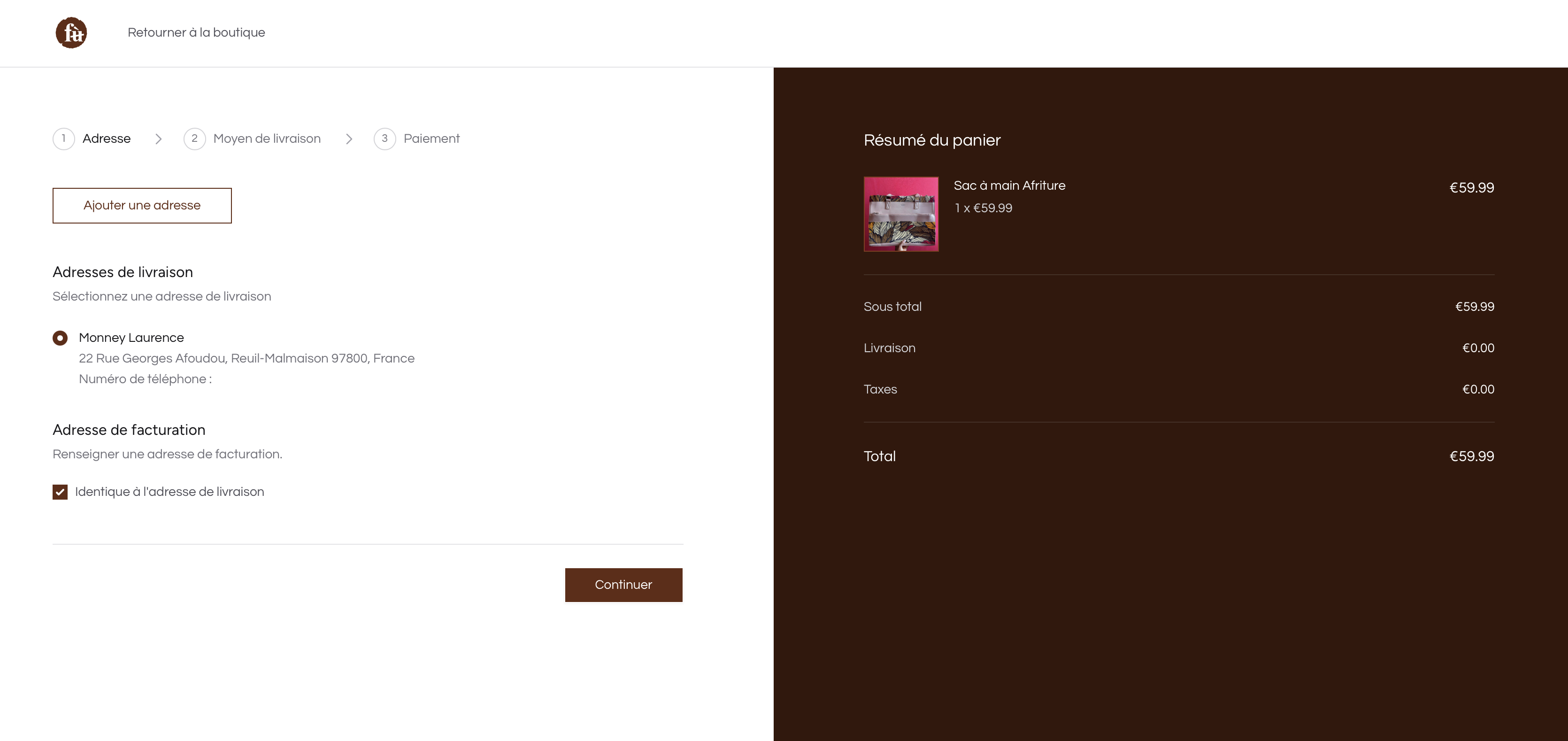Click the chevron between Adresse and Moyen de livraison
Screen dimensions: 1568x741
[x=158, y=138]
